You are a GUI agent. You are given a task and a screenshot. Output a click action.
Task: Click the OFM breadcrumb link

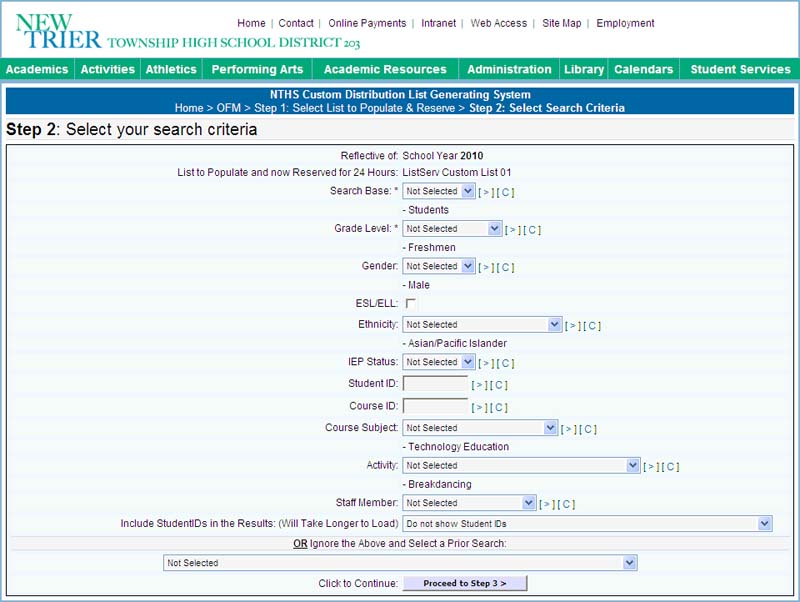[229, 108]
